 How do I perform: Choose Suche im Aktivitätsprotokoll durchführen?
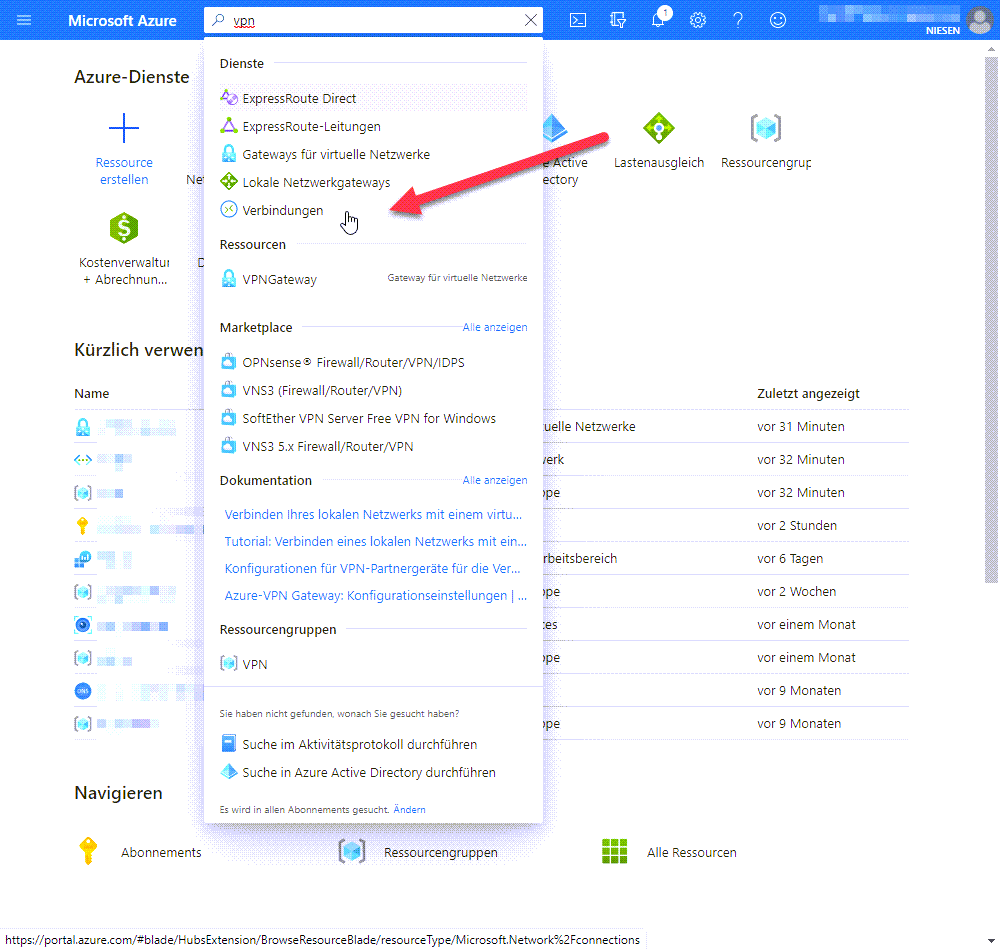pos(373,744)
